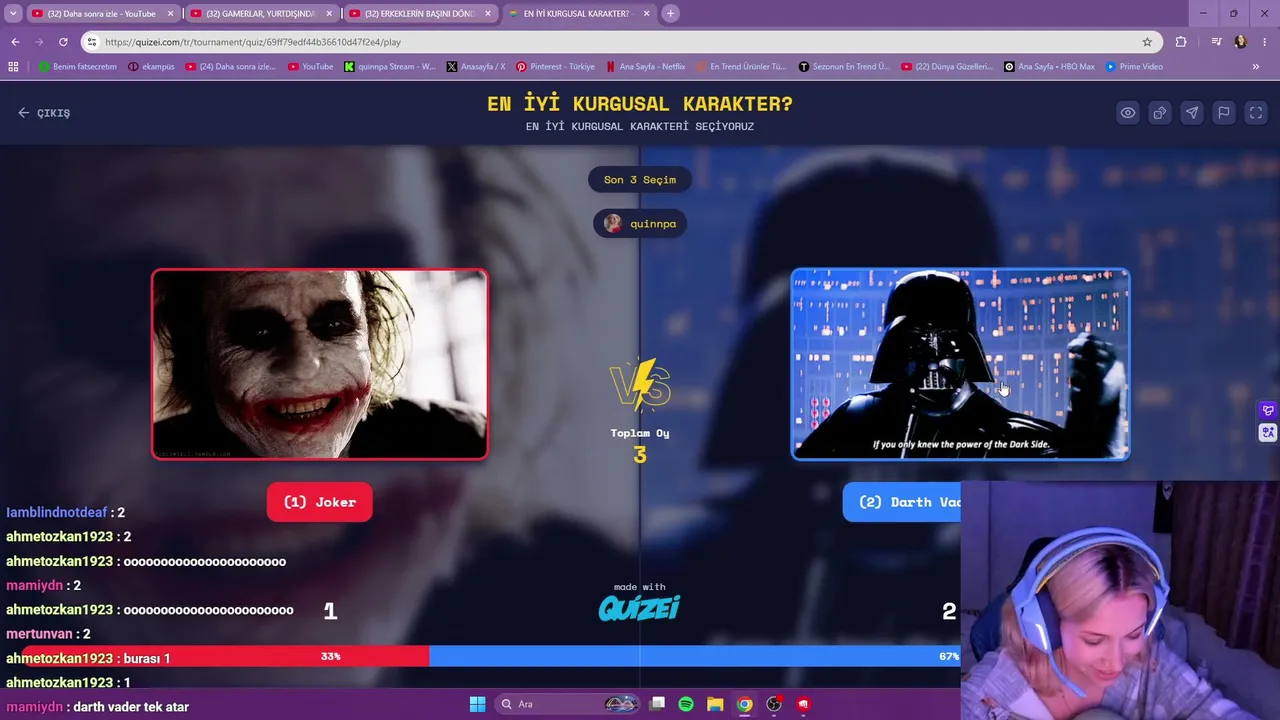Share the quiz with the paper-plane icon

[1192, 113]
